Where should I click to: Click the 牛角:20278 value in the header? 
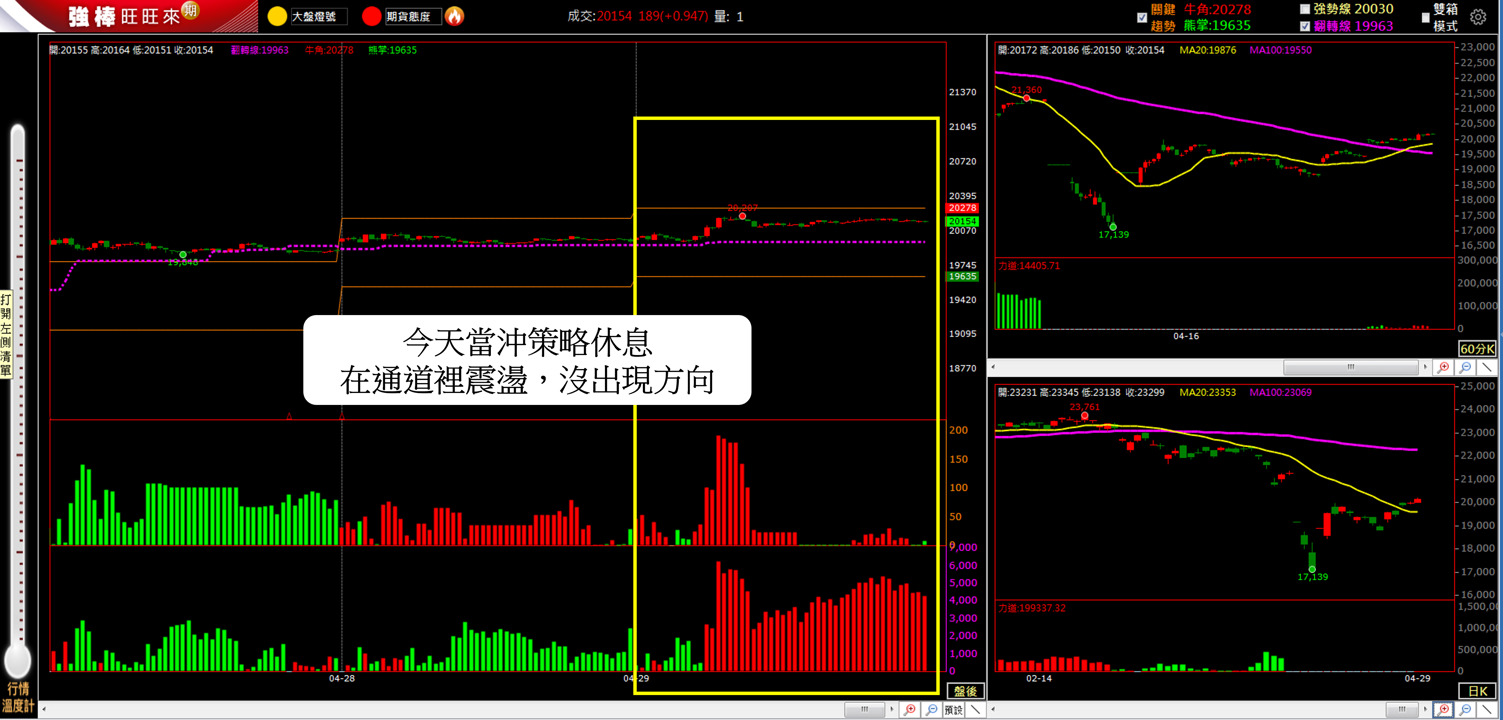tap(1217, 9)
